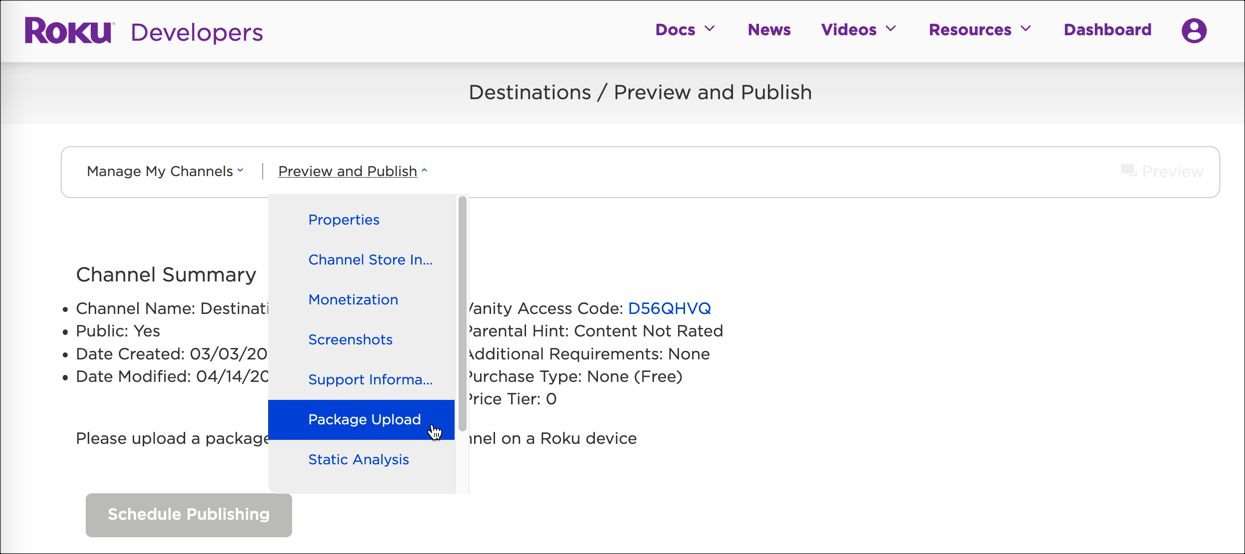The image size is (1245, 554).
Task: Open the Manage My Channels dropdown
Action: (165, 171)
